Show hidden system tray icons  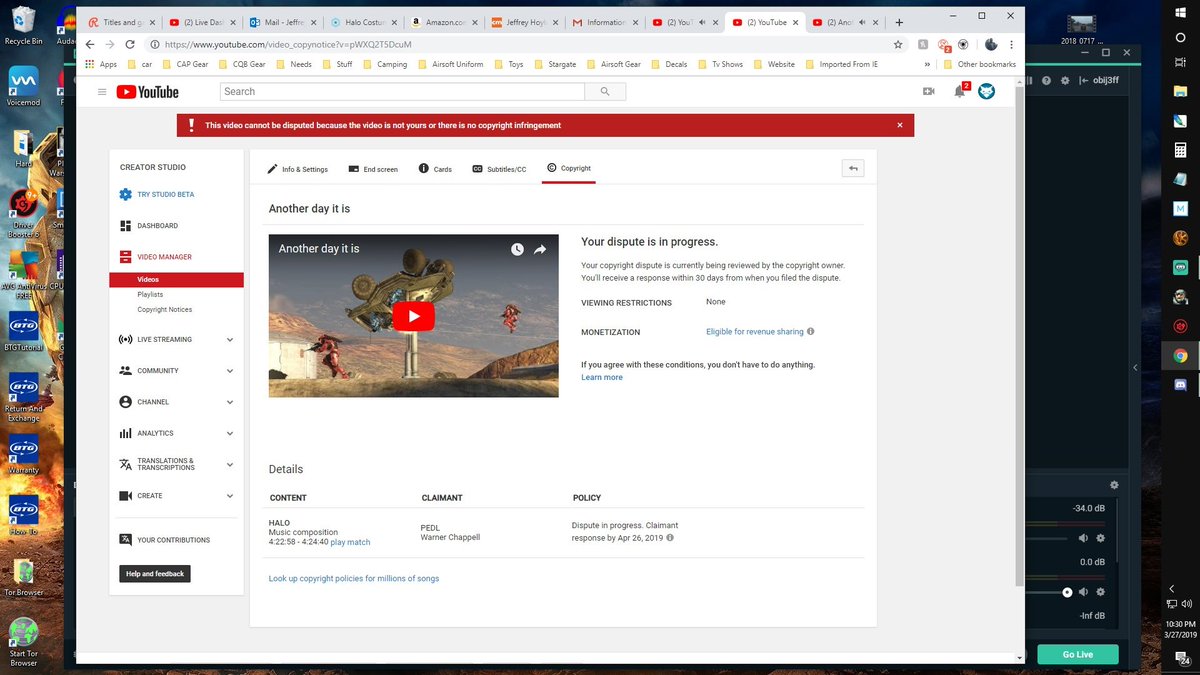1172,589
